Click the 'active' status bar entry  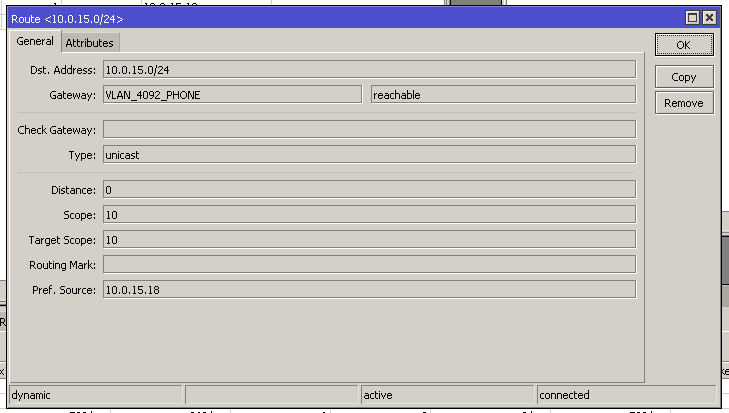click(447, 395)
